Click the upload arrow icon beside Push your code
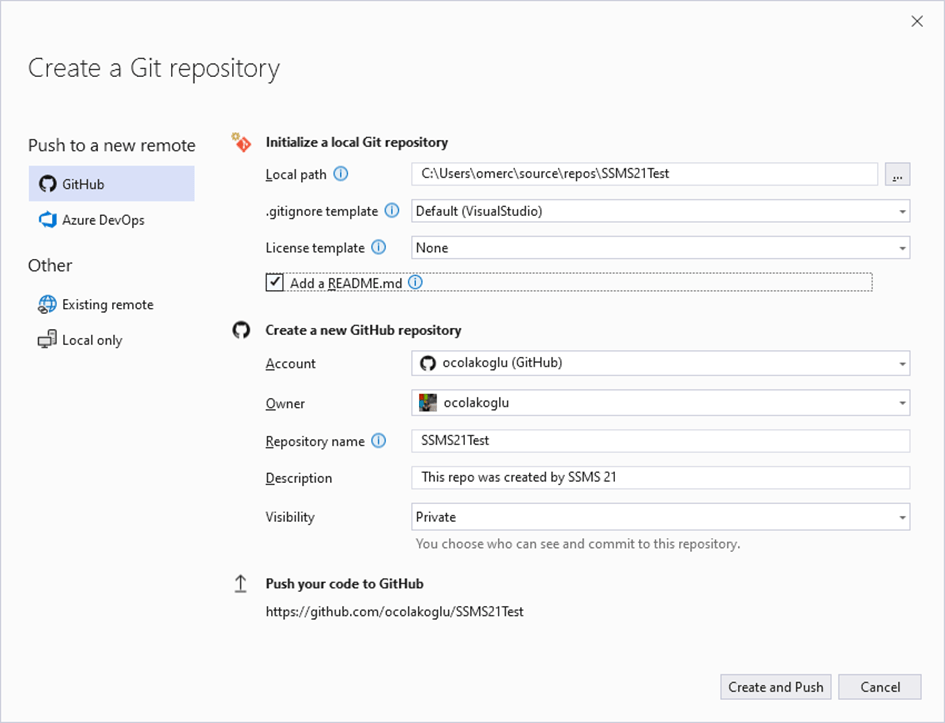The image size is (945, 723). [241, 584]
